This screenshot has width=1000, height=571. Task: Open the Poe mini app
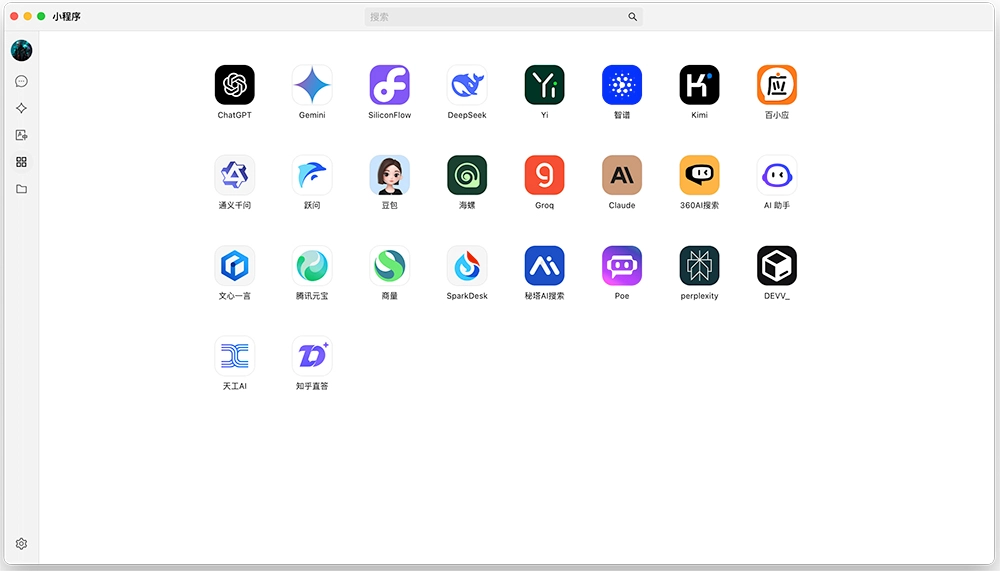pos(622,265)
